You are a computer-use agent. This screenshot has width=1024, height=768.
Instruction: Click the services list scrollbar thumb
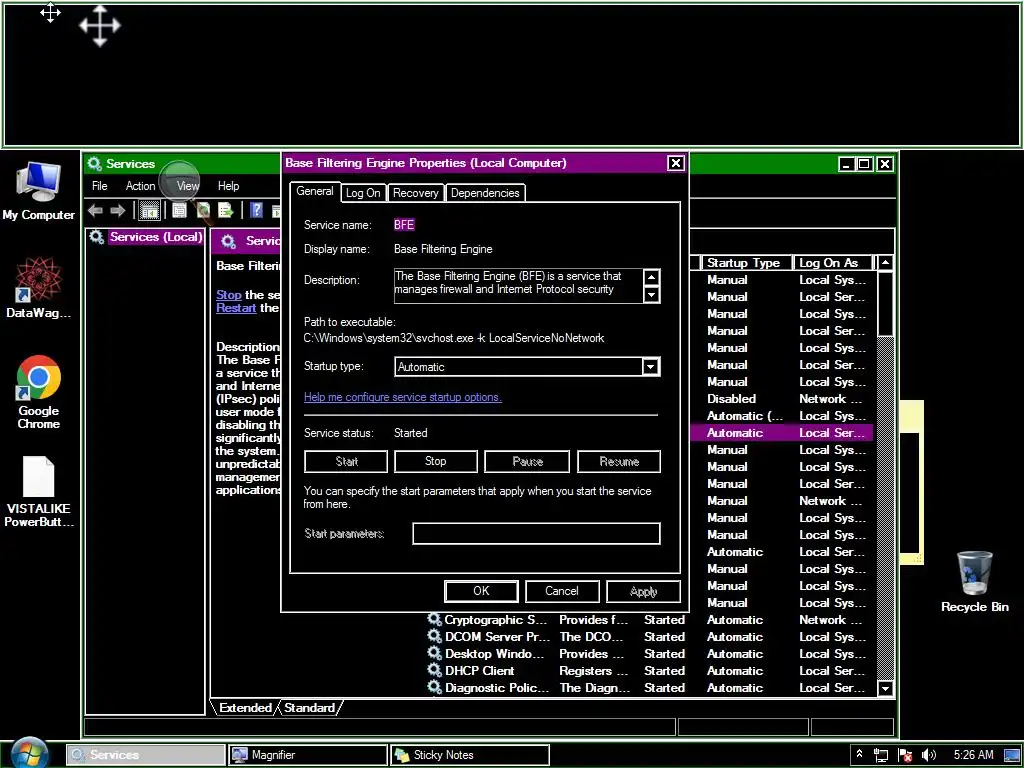pos(885,304)
